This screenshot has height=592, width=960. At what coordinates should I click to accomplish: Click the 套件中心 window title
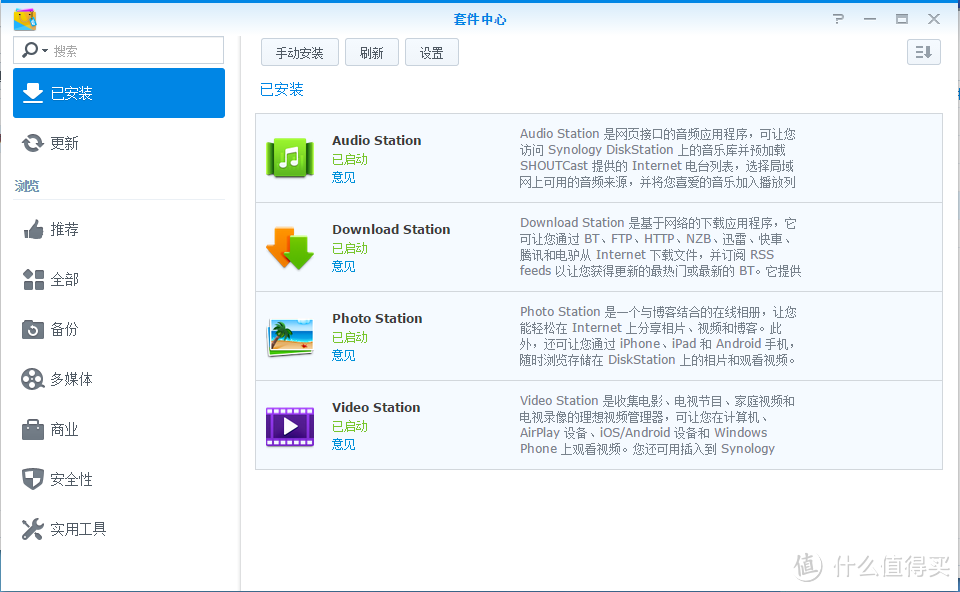point(480,20)
